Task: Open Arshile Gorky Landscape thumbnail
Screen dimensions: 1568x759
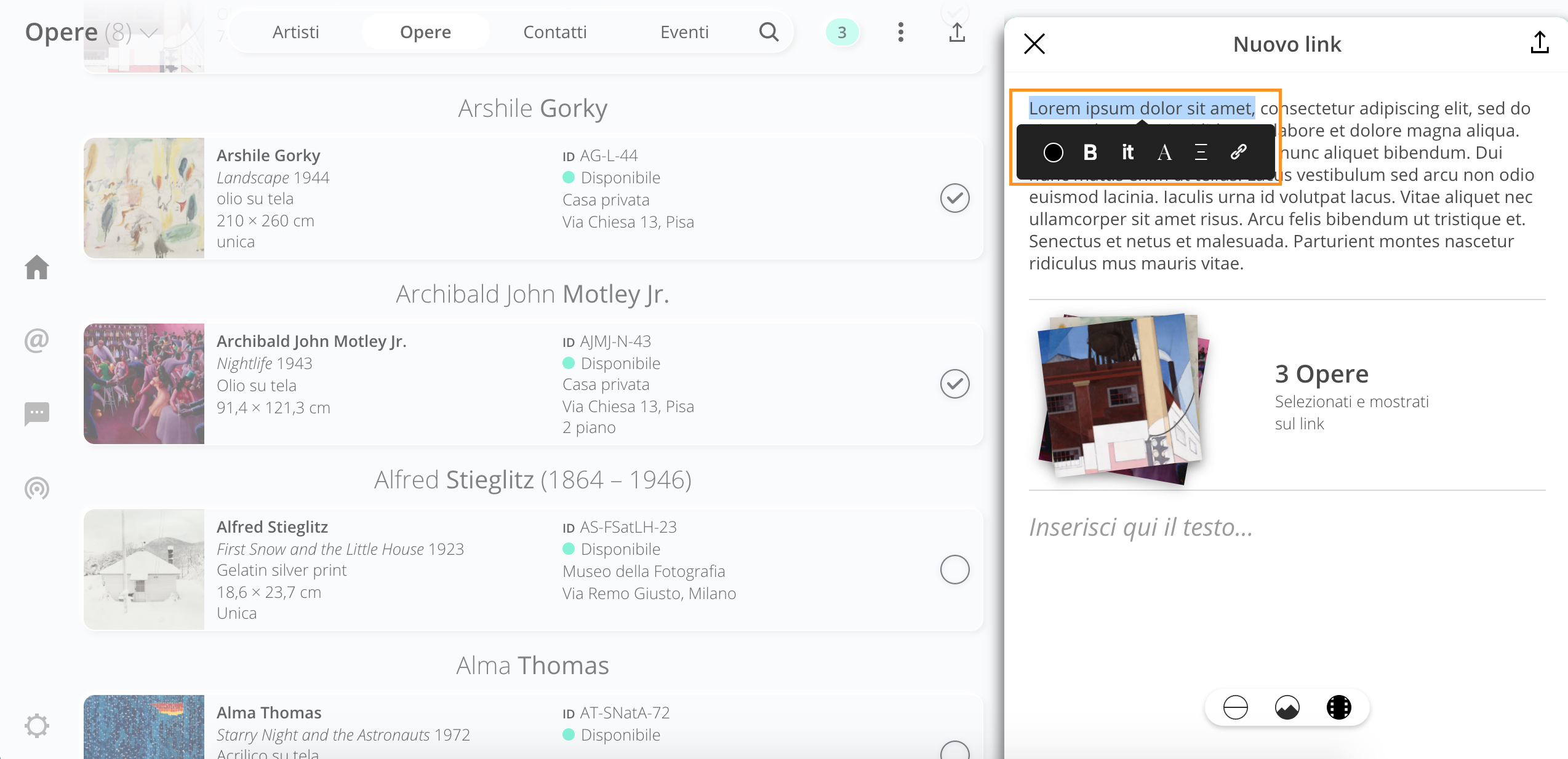Action: pos(144,198)
